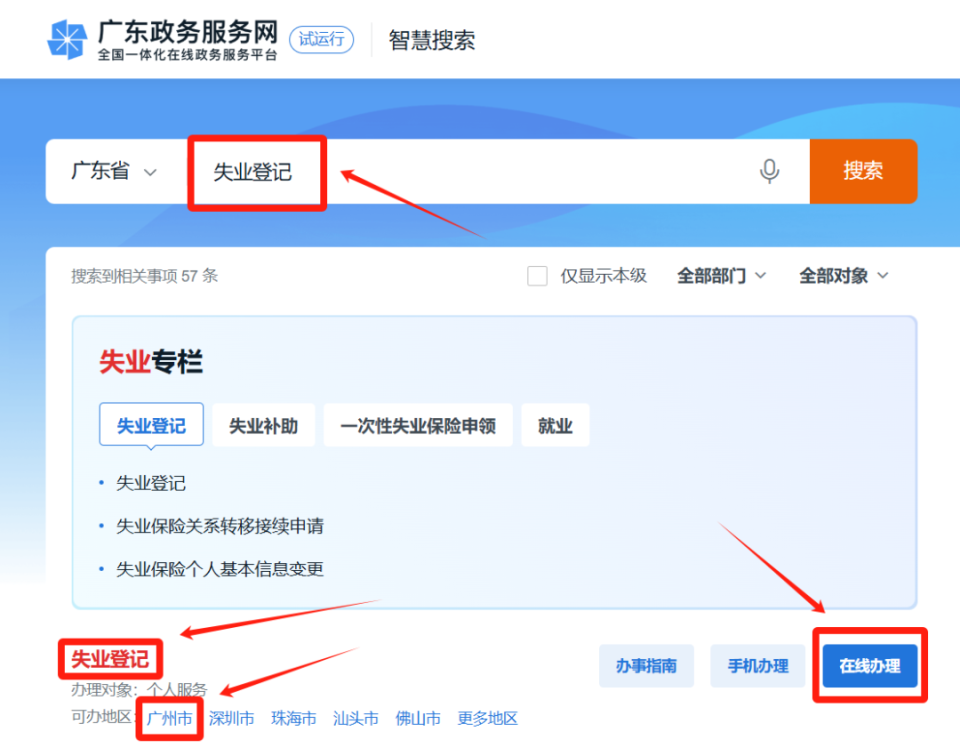The height and width of the screenshot is (748, 960).
Task: Select the 失业登记 tab
Action: pos(151,424)
